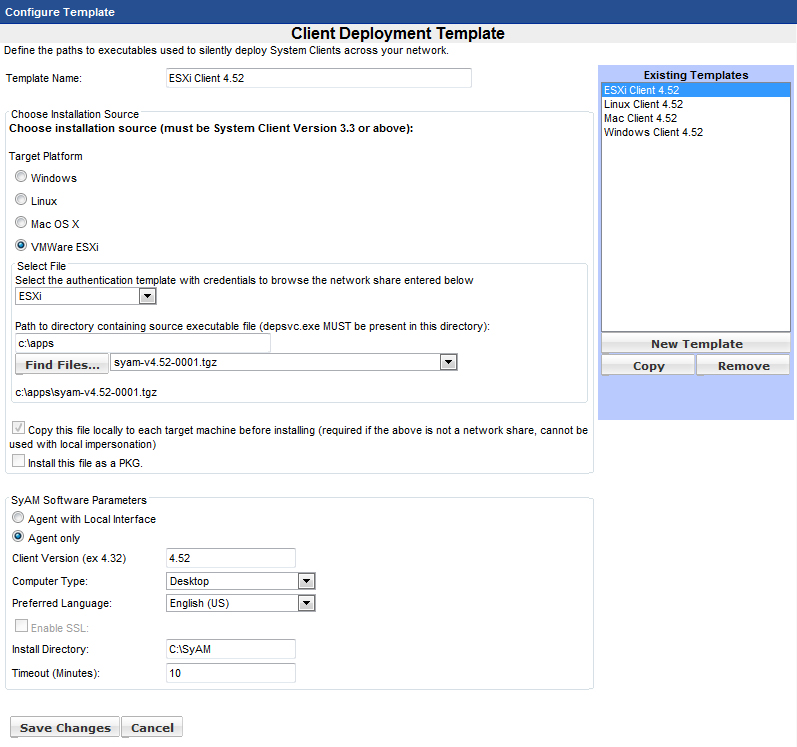Select the Linux target platform option
The width and height of the screenshot is (797, 747).
21,200
